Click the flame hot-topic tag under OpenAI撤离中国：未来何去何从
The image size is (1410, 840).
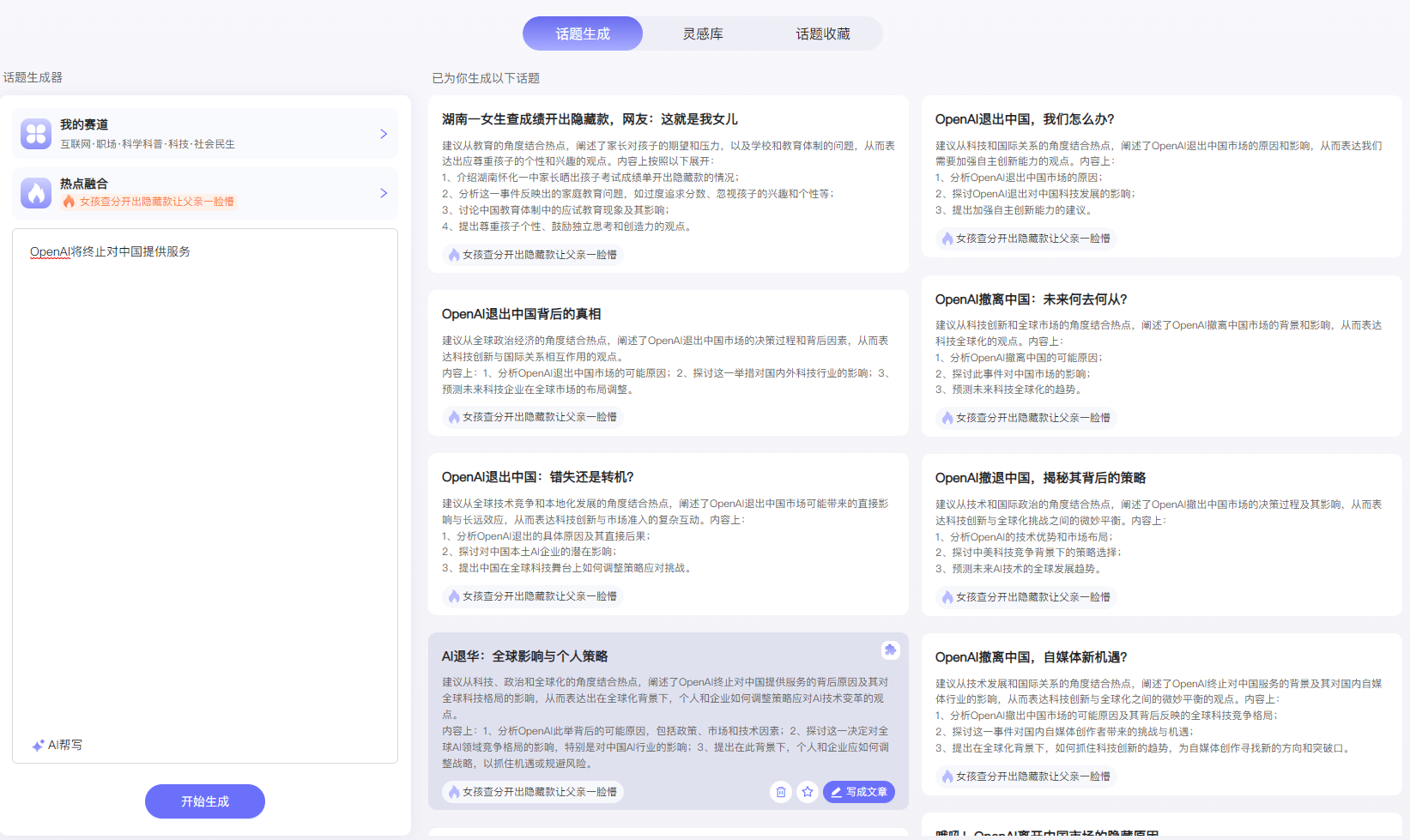[x=1026, y=418]
